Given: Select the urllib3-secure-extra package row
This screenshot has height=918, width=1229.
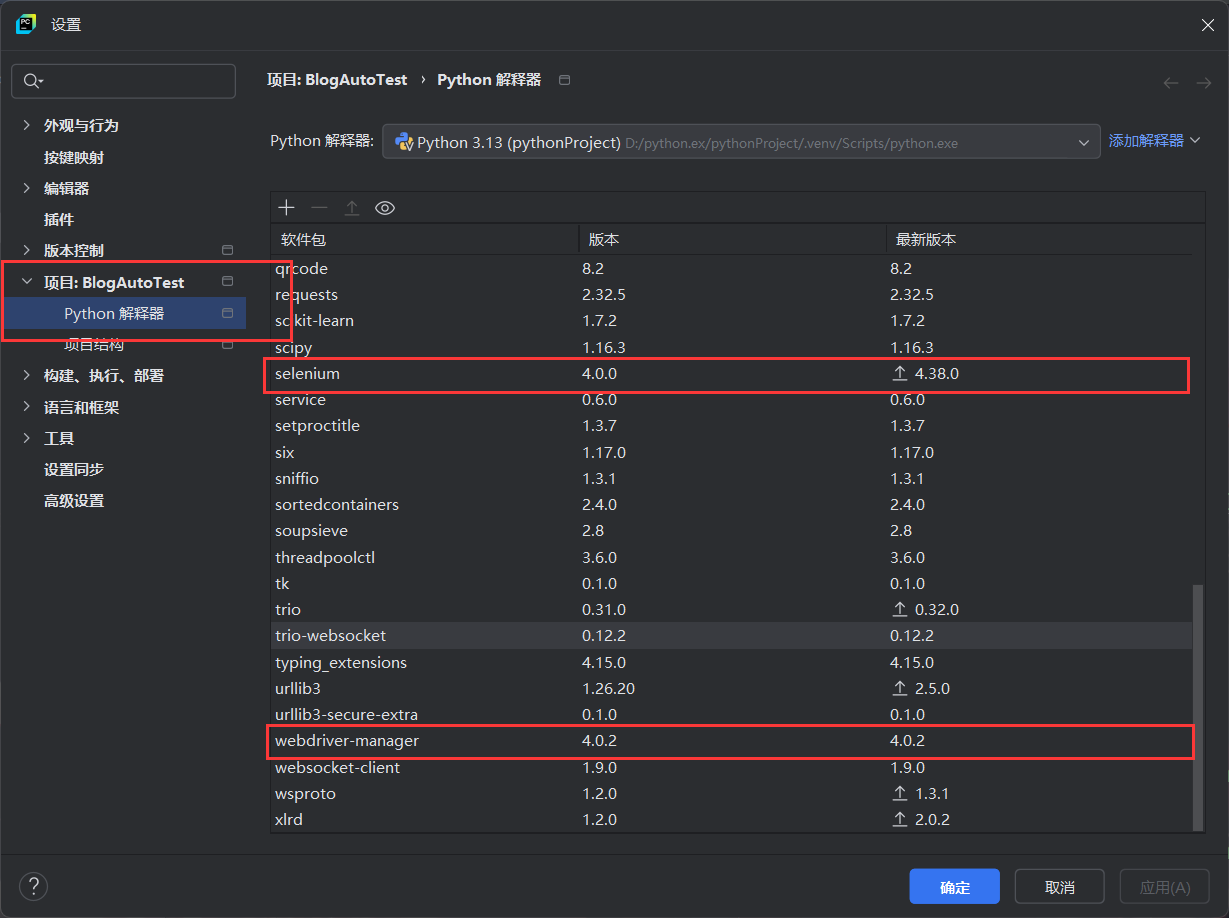Looking at the screenshot, I should tap(731, 715).
